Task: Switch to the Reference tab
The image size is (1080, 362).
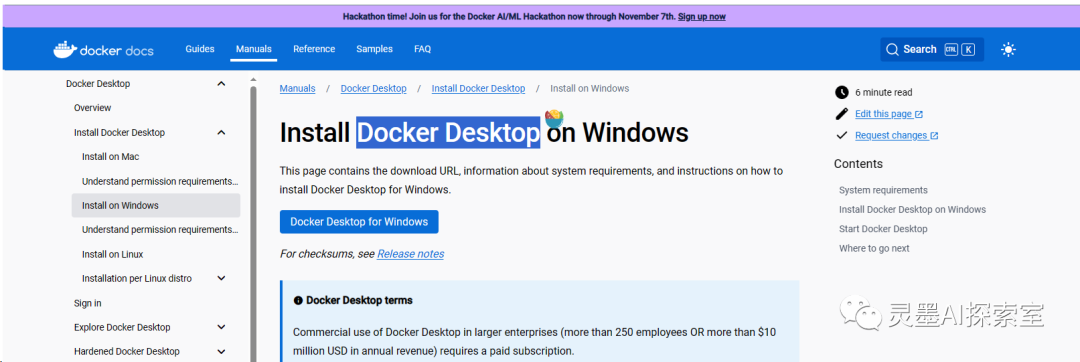Action: pyautogui.click(x=314, y=49)
